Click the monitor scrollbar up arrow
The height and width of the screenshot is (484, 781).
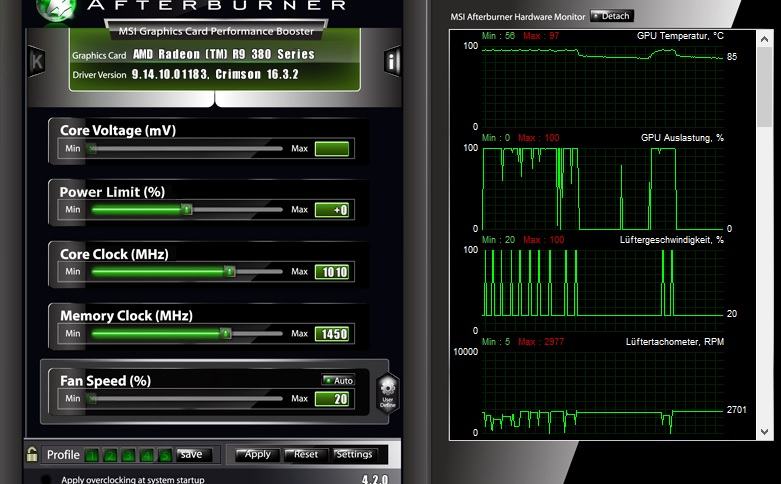pos(765,39)
